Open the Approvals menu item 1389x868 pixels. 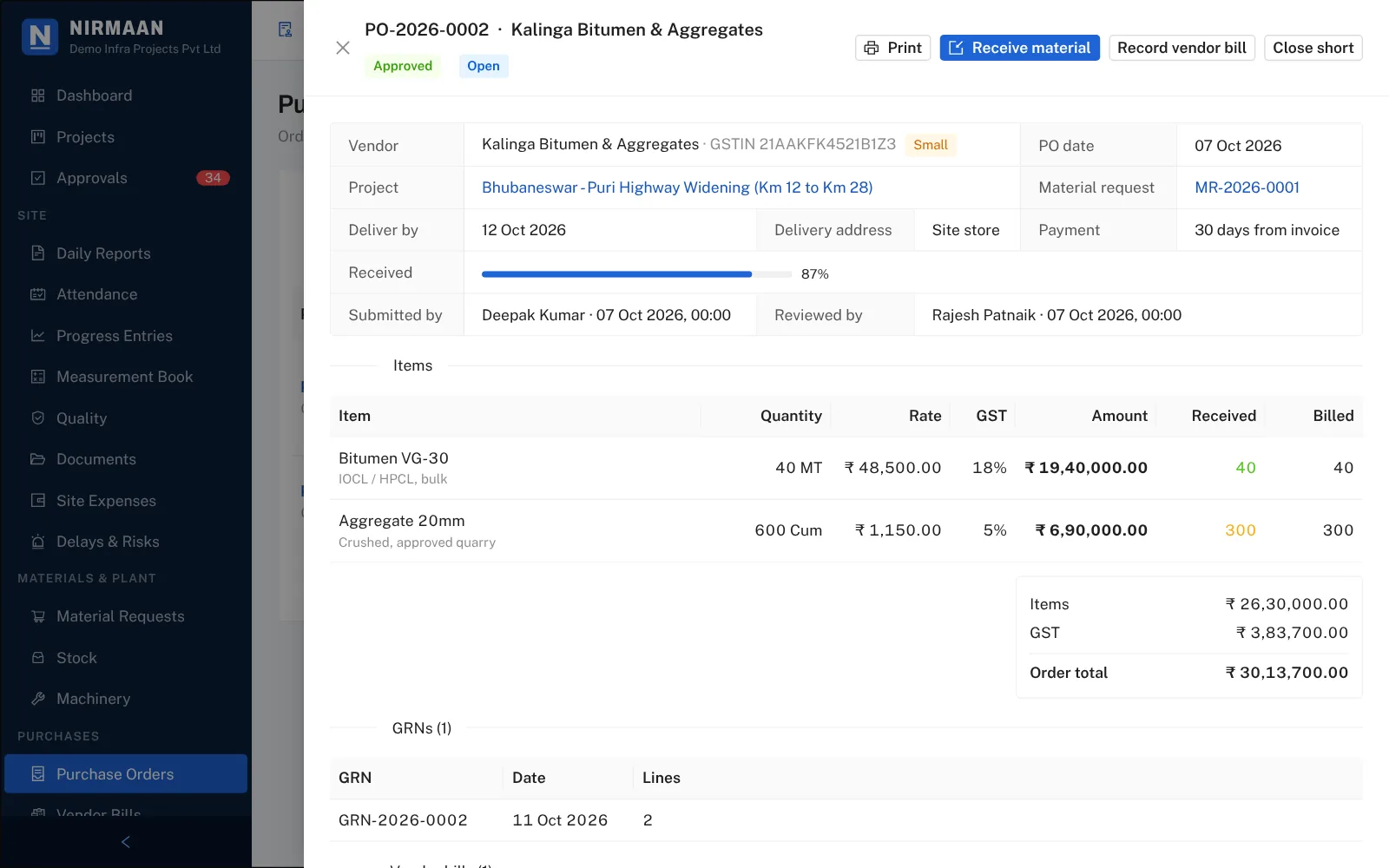(x=126, y=178)
